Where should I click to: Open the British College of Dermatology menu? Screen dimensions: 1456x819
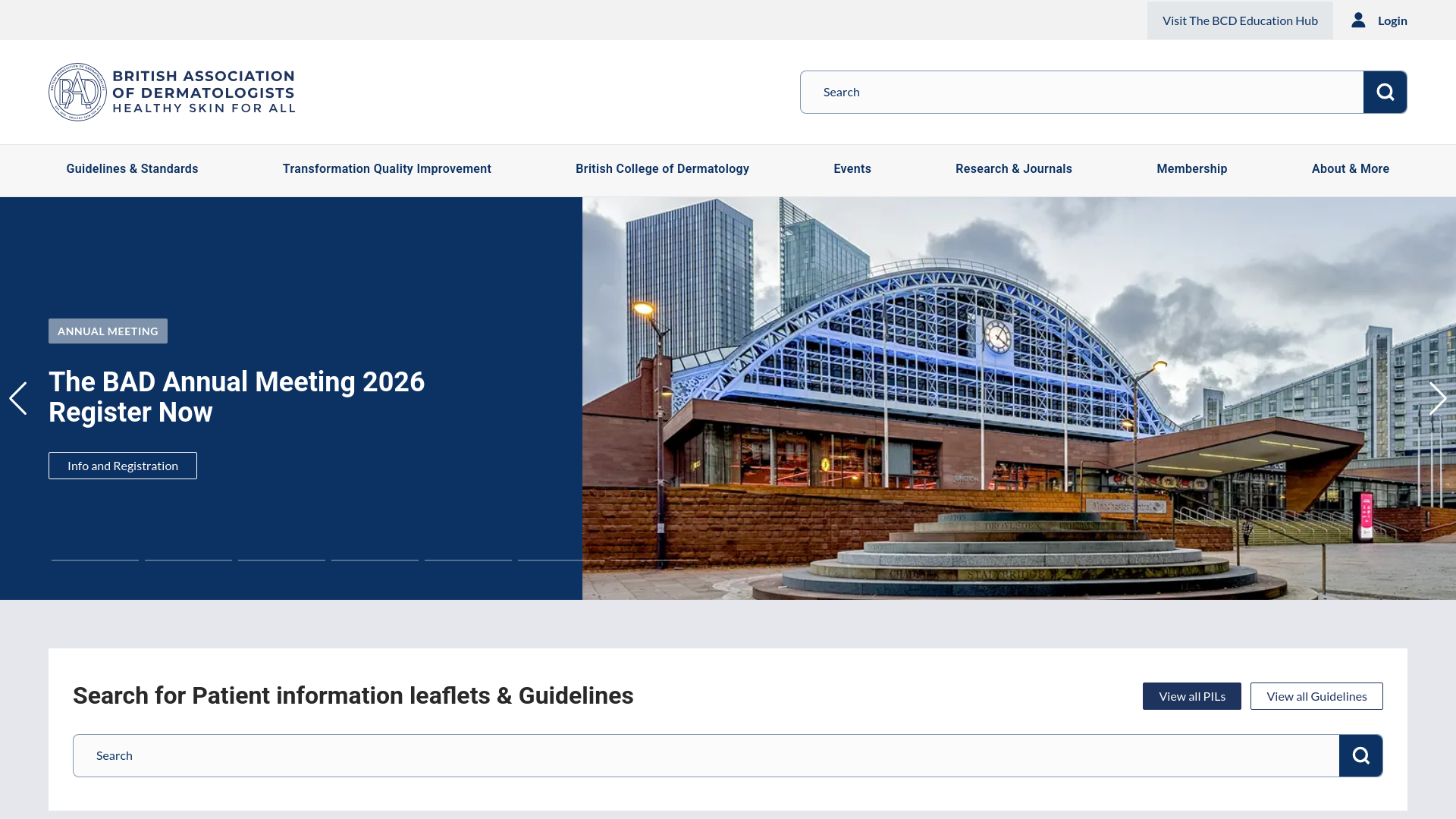coord(662,168)
